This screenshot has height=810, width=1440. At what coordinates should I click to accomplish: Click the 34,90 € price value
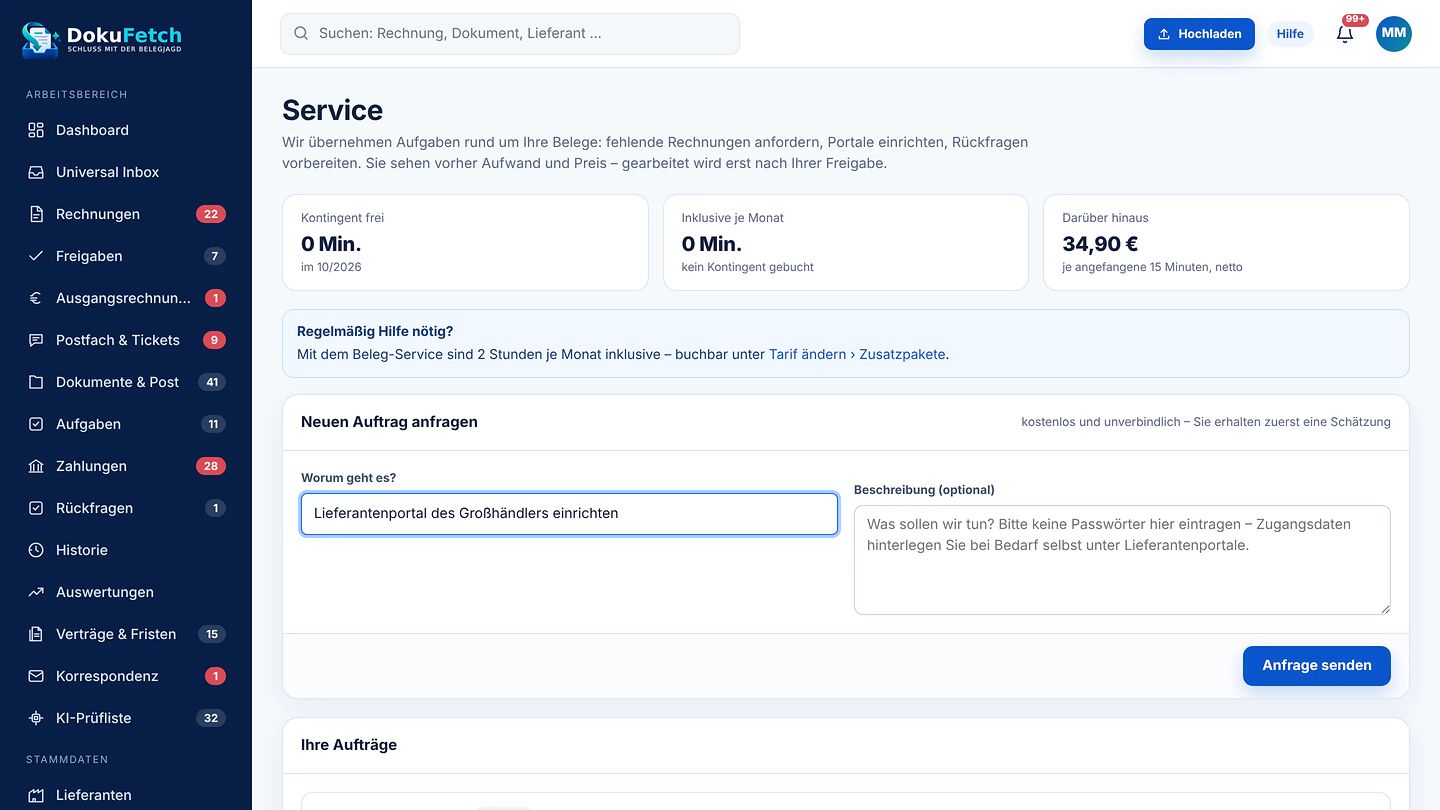tap(1100, 244)
